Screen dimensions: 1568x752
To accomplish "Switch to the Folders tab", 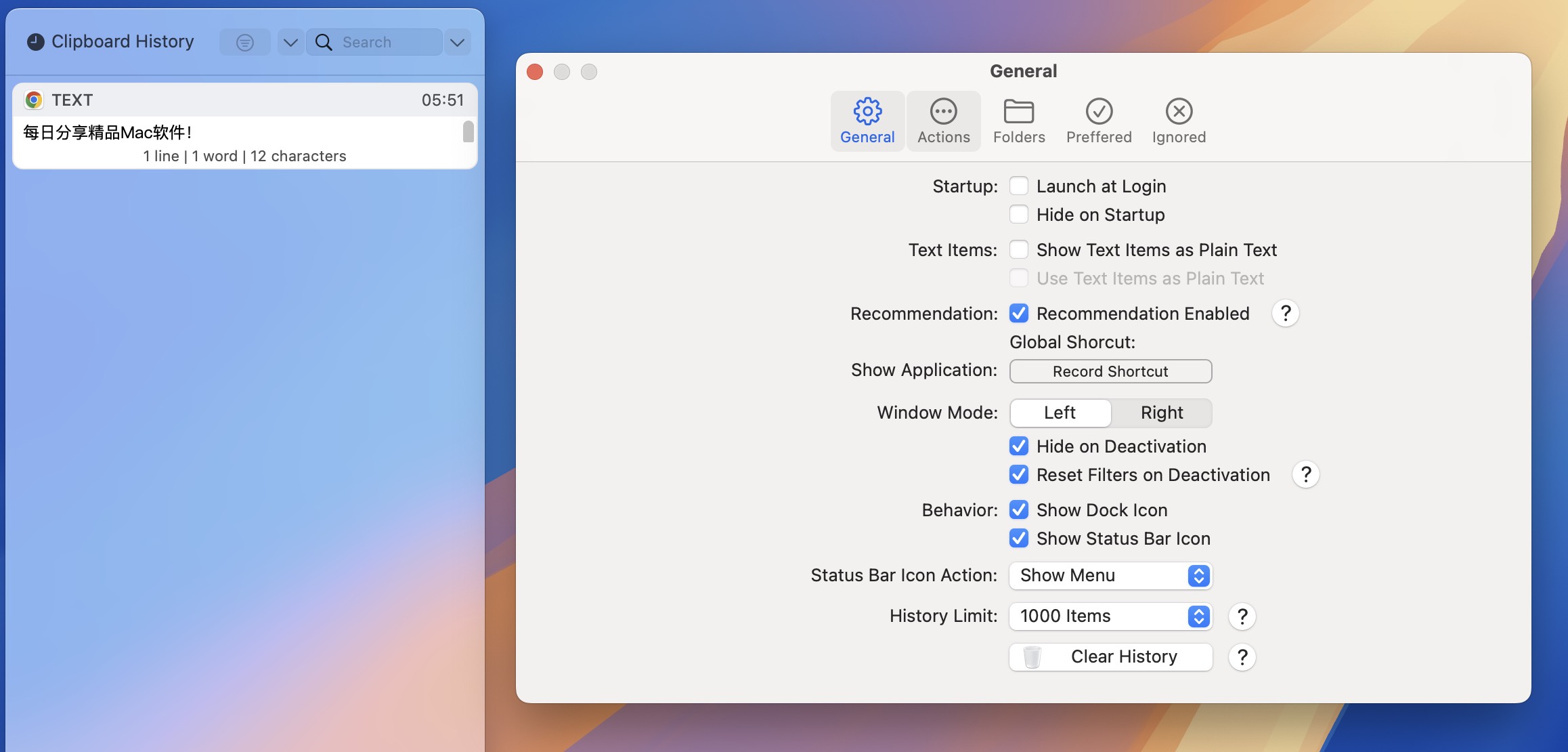I will (x=1019, y=120).
